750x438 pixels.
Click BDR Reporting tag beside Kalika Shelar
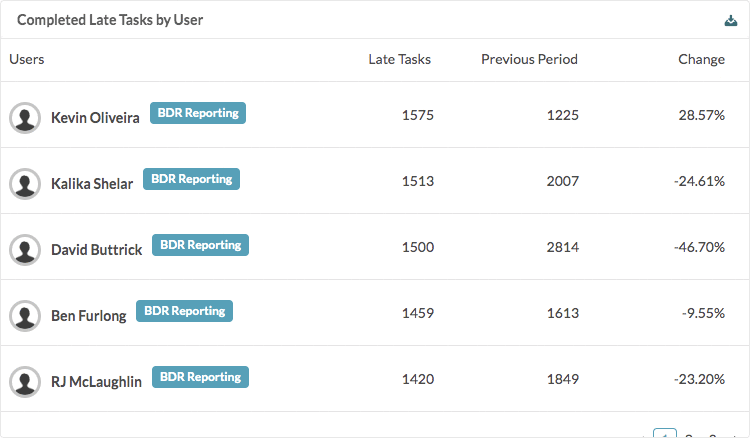pos(191,179)
